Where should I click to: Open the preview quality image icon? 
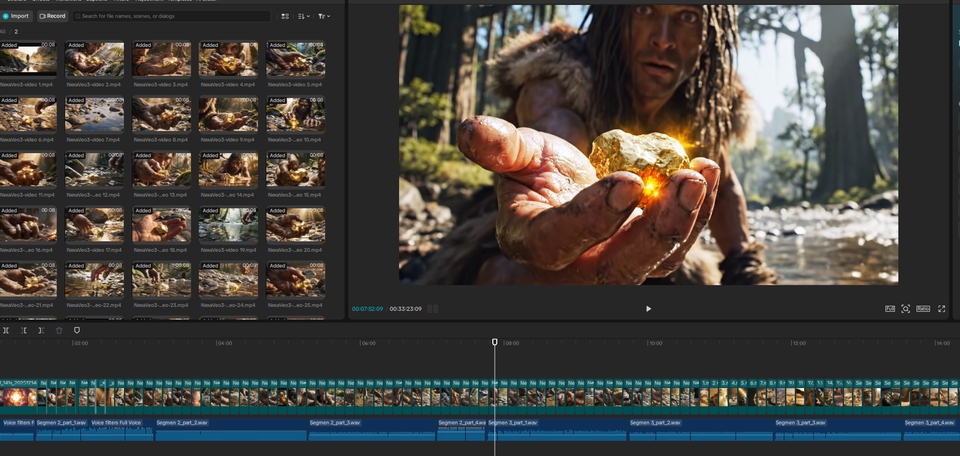889,309
